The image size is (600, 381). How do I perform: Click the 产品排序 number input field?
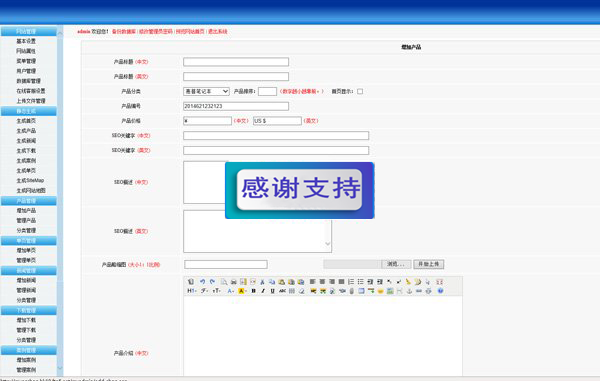tap(267, 91)
